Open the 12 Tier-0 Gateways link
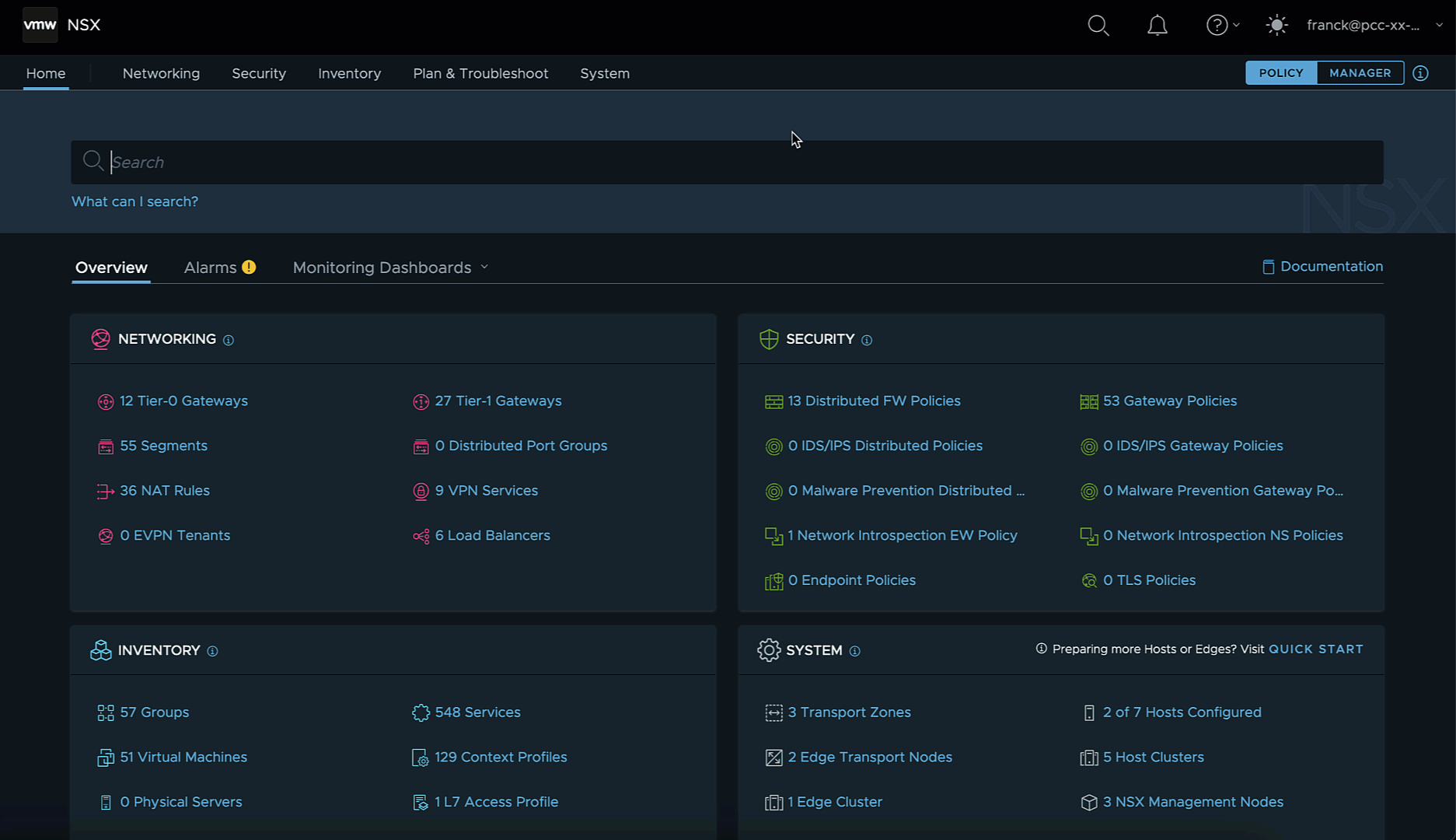This screenshot has height=840, width=1456. 183,401
